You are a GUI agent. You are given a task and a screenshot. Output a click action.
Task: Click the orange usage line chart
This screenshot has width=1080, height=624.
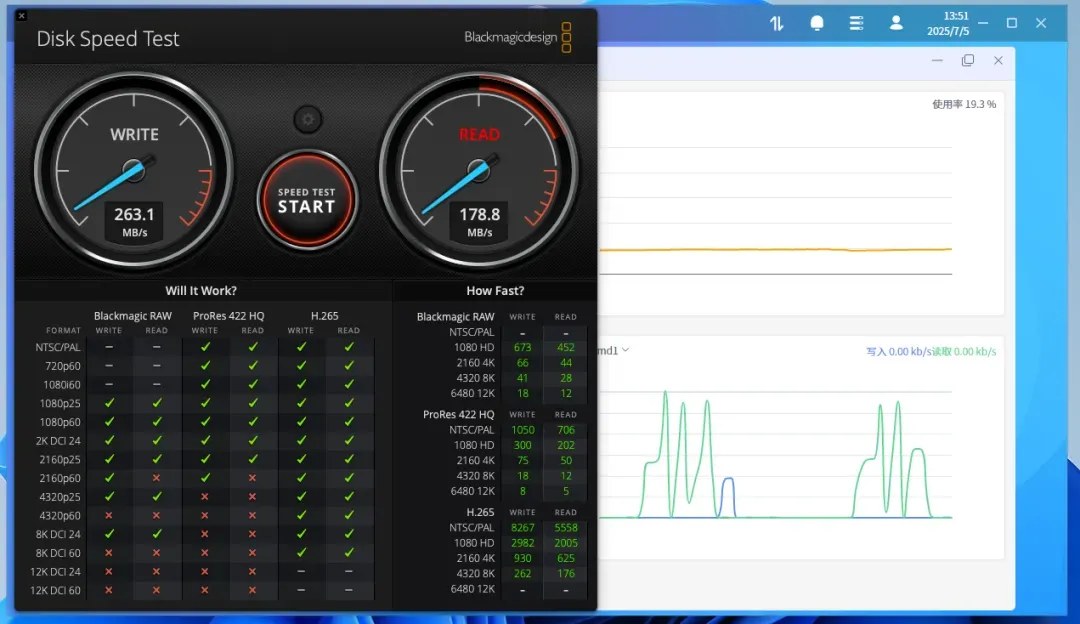tap(776, 249)
